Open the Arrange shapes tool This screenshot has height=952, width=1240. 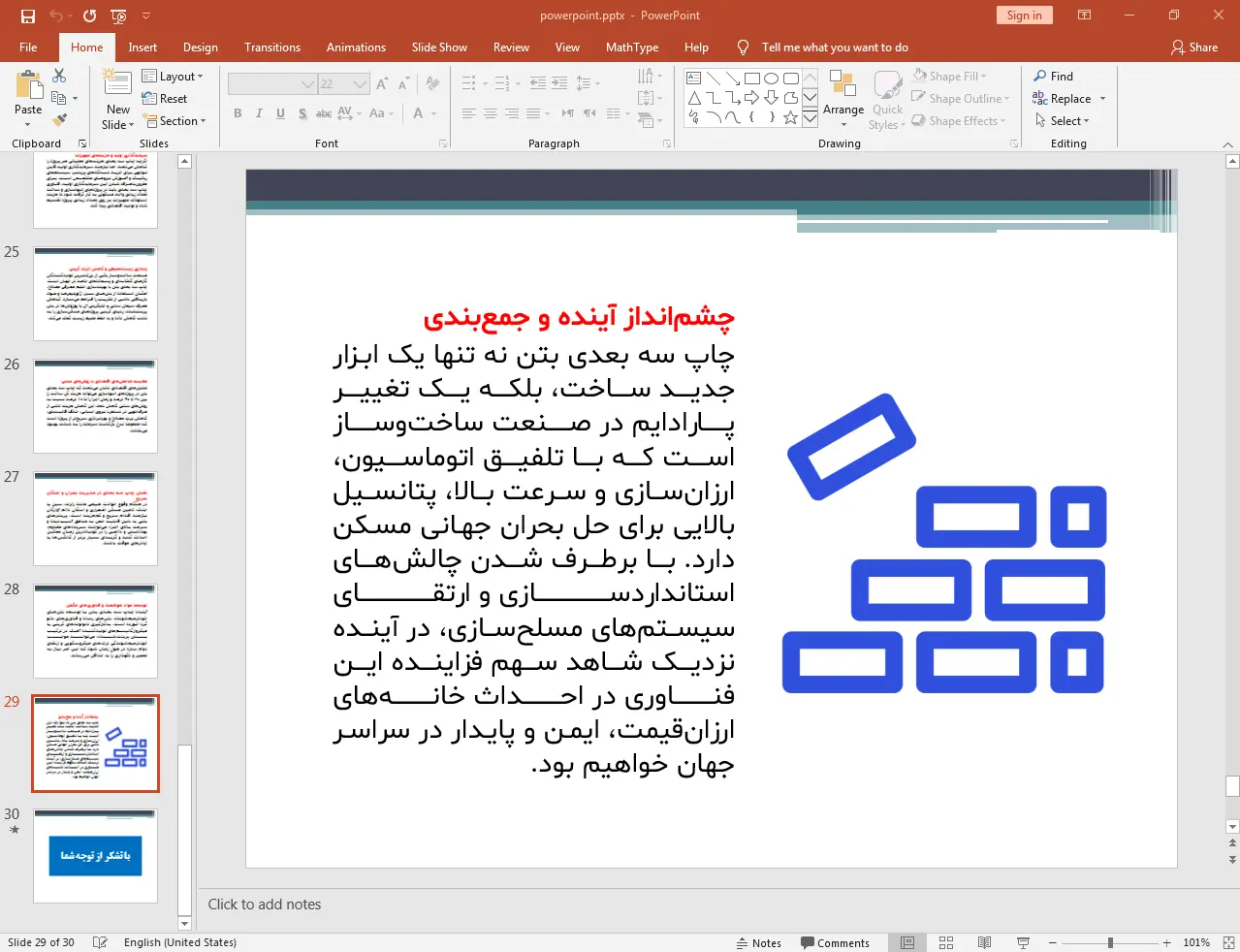coord(843,99)
